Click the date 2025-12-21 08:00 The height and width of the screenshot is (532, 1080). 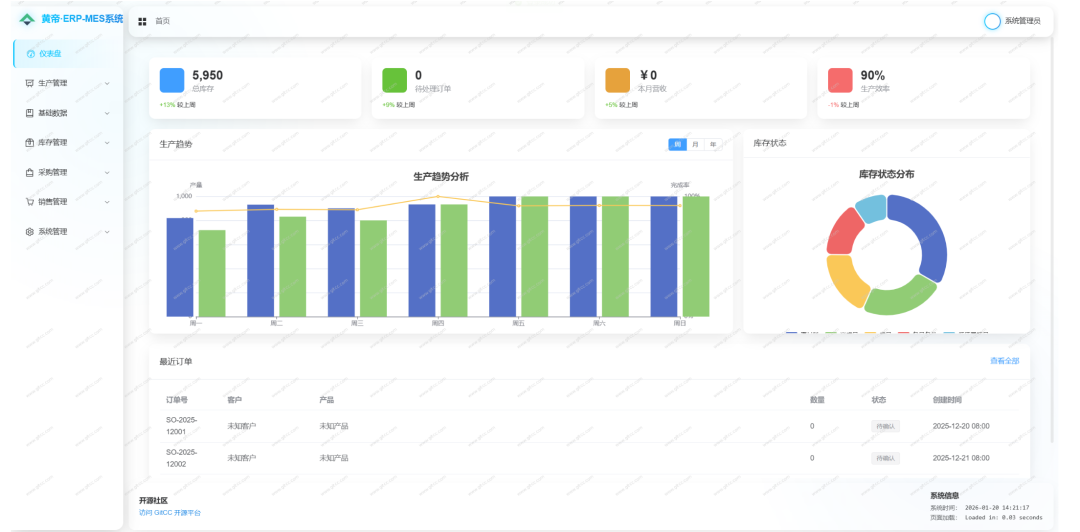coord(961,458)
